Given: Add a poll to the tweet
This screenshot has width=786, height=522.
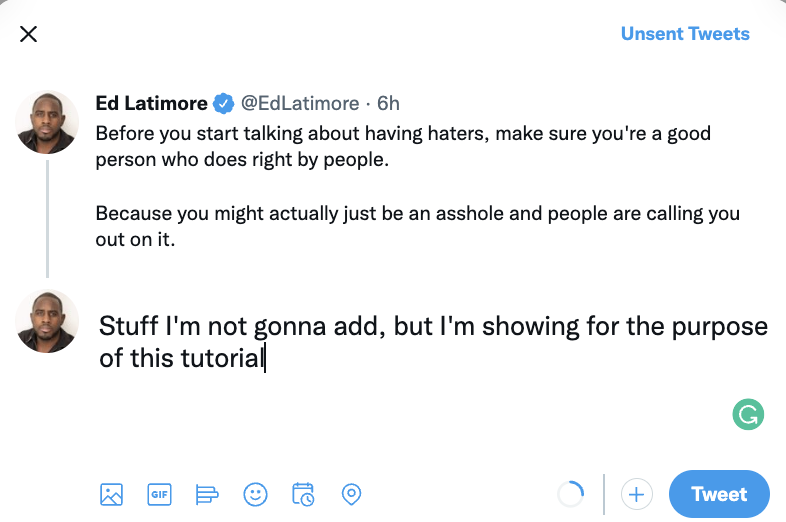Looking at the screenshot, I should point(207,494).
